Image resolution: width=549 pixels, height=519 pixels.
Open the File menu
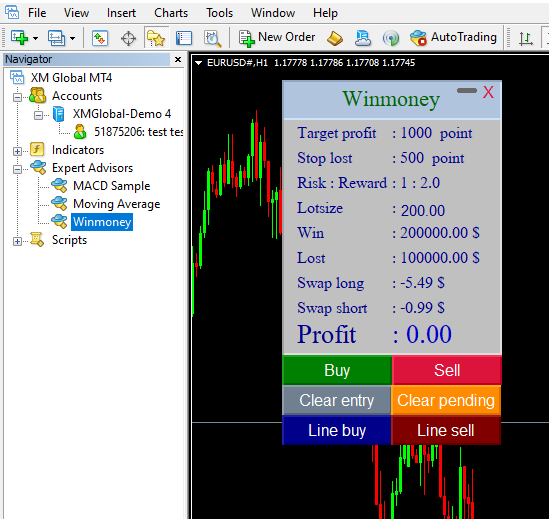37,13
